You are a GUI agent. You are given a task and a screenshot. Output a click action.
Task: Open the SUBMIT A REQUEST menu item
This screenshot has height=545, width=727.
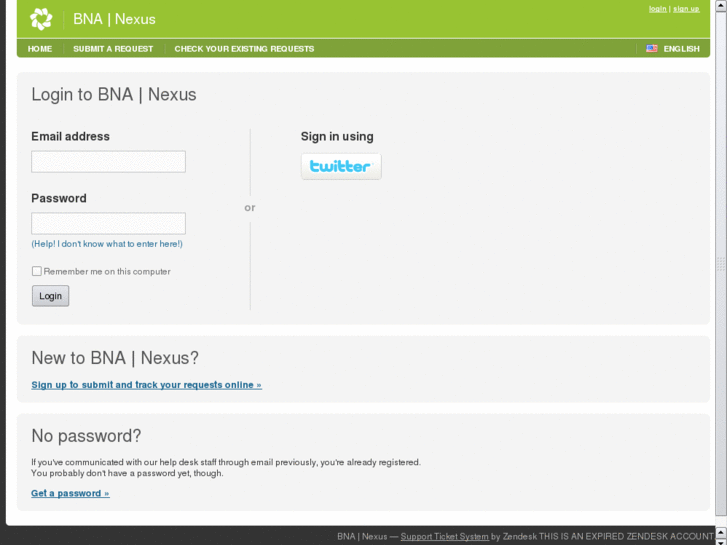click(x=113, y=49)
